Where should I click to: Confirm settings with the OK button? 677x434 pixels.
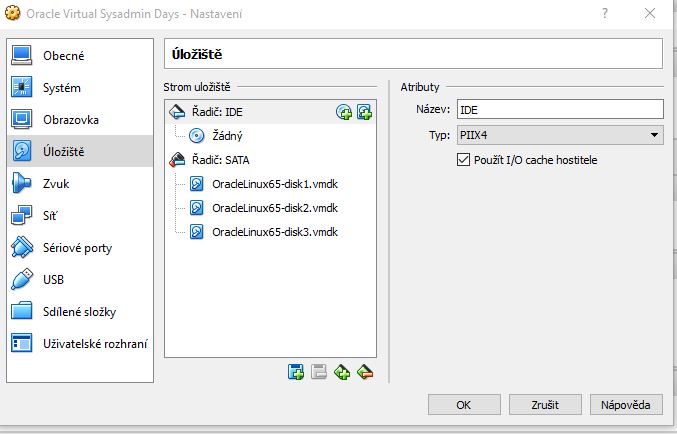464,405
